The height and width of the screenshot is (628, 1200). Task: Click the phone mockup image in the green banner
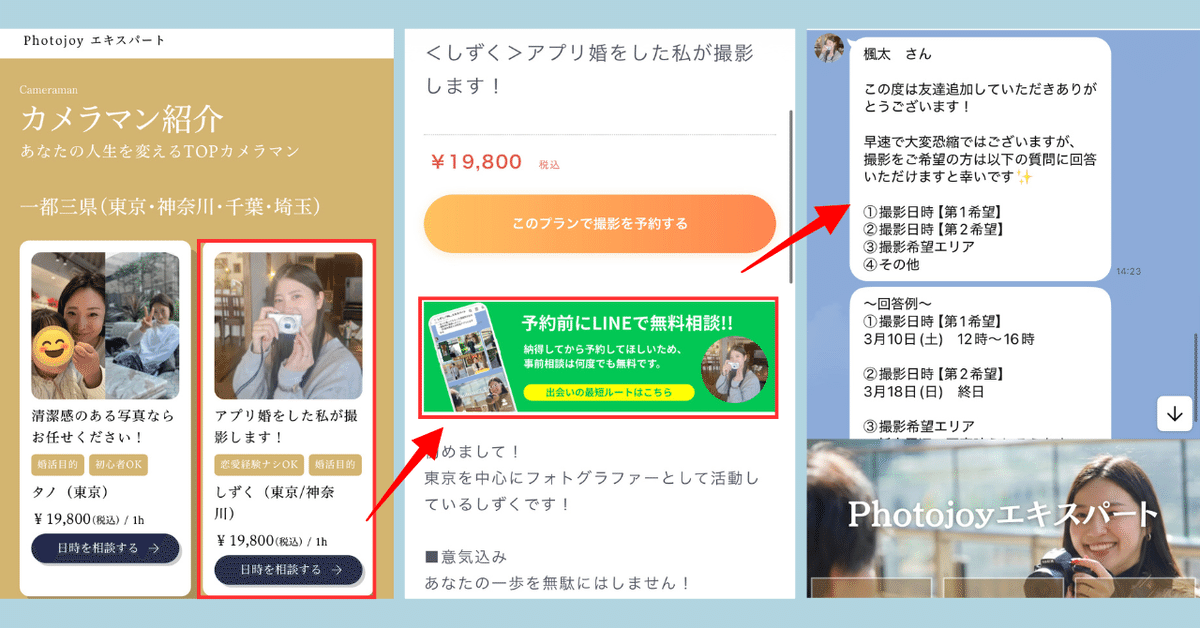466,357
